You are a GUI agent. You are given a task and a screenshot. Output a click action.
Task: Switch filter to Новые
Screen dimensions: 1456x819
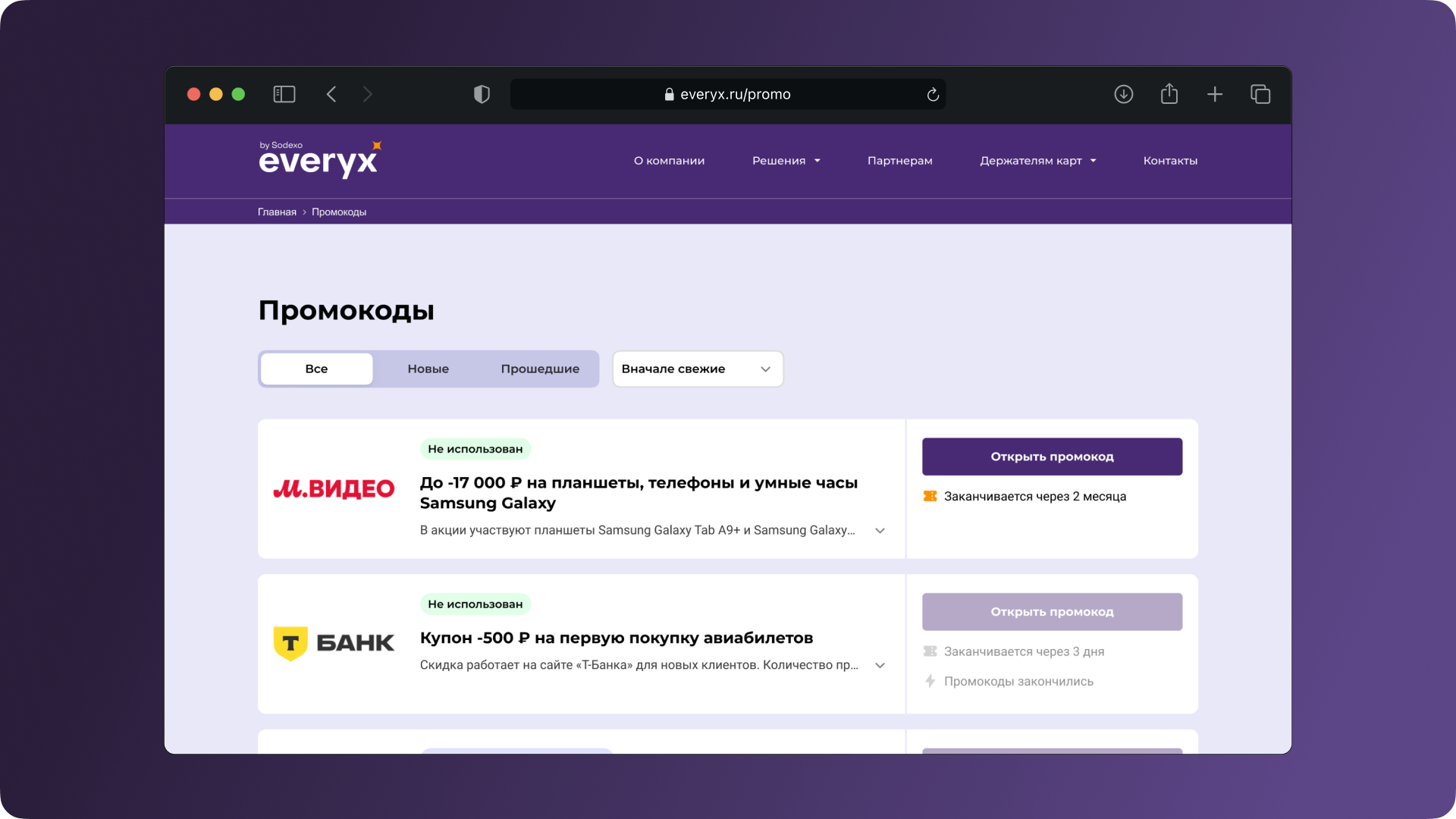point(428,369)
